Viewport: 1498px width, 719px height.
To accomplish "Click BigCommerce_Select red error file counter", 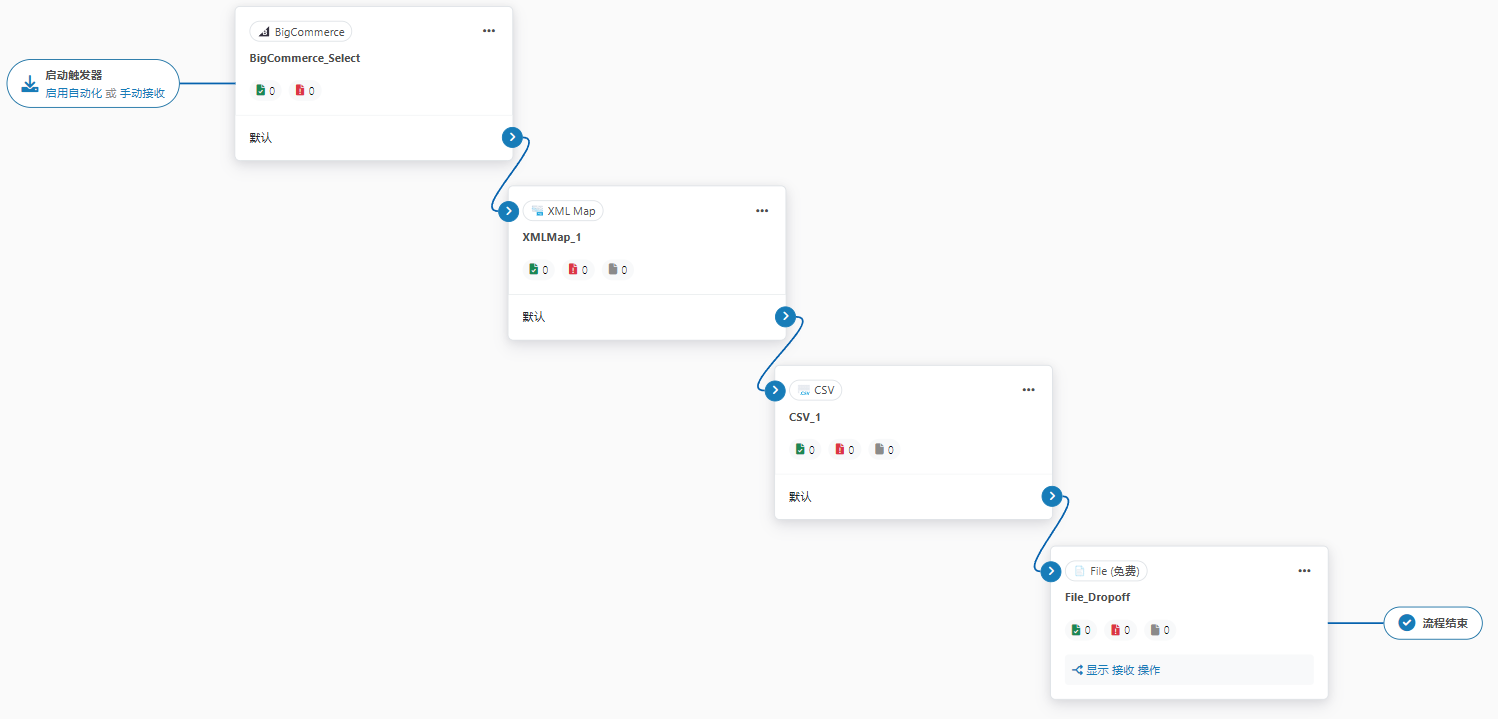I will [x=305, y=91].
